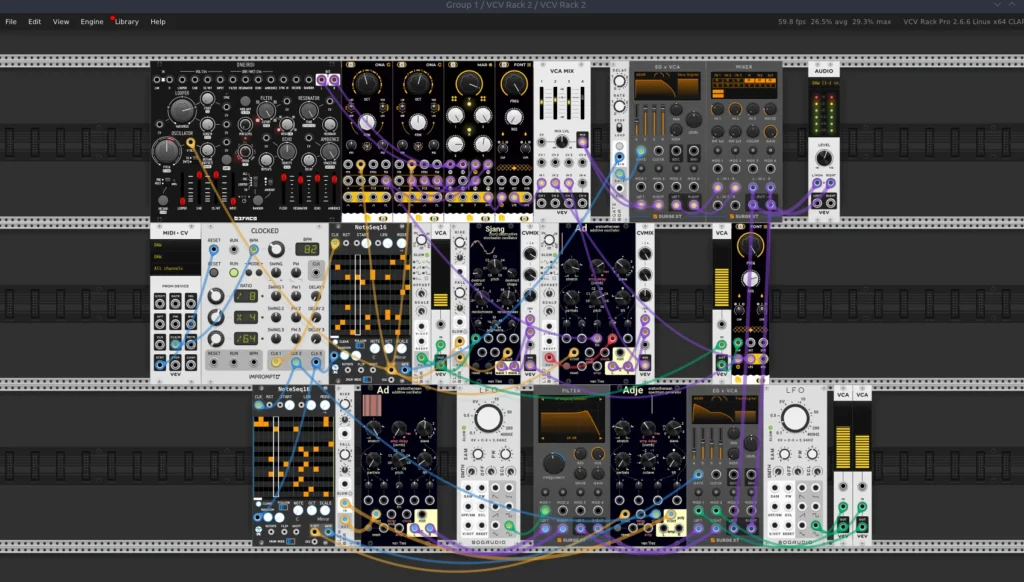Open the Audio module device display
Screen dimensions: 1024x582
click(x=824, y=84)
